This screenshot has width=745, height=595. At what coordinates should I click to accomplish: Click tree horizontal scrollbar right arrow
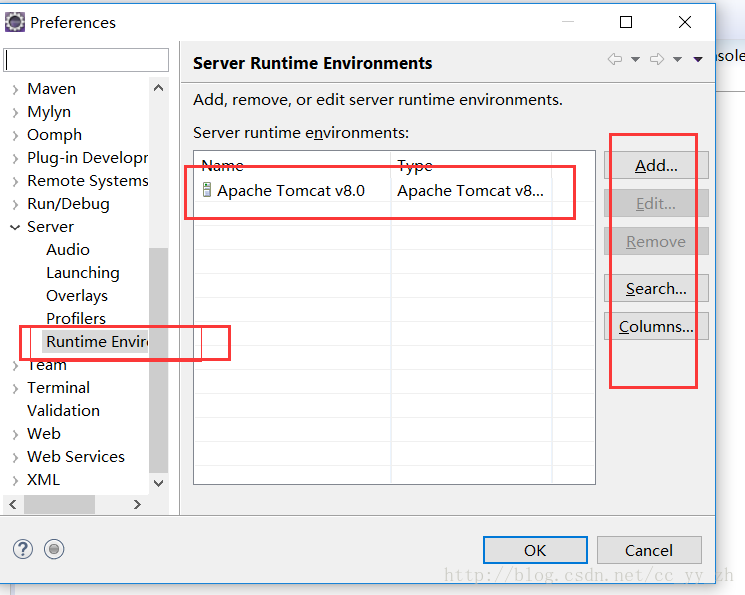pyautogui.click(x=137, y=504)
